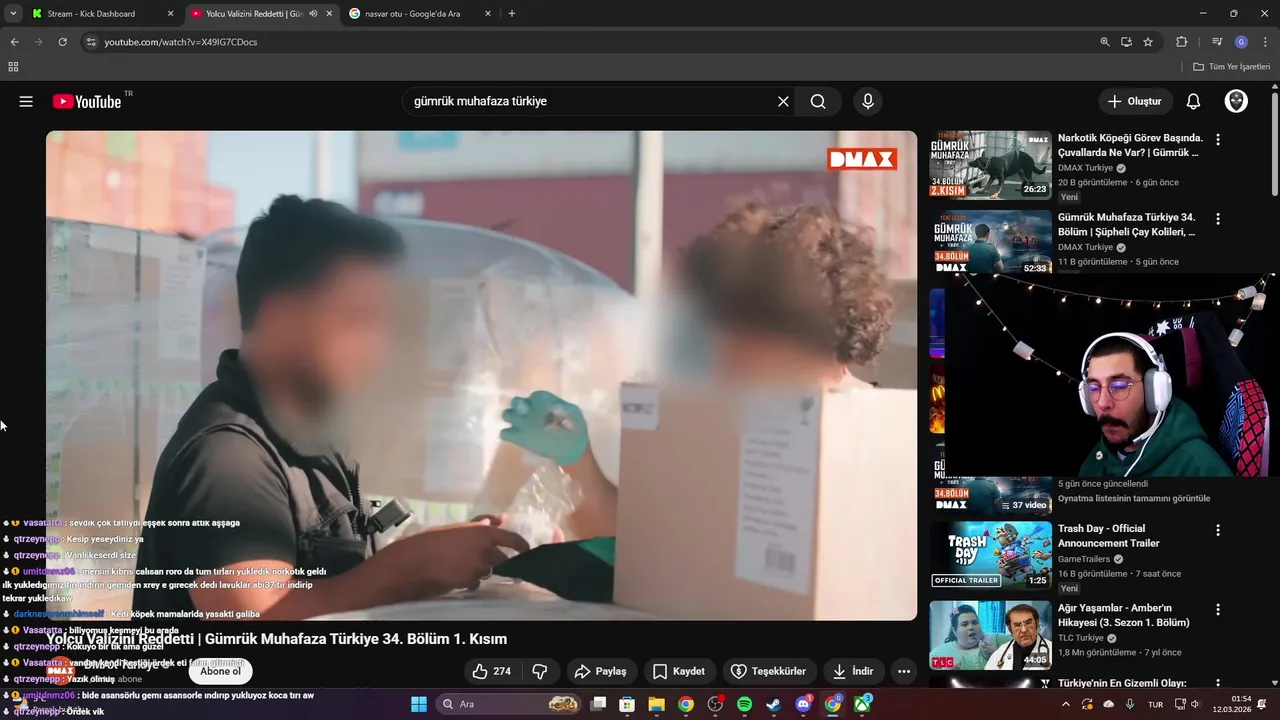Open Chrome zoom magnifier icon in address bar
1280x720 pixels.
click(x=1105, y=42)
